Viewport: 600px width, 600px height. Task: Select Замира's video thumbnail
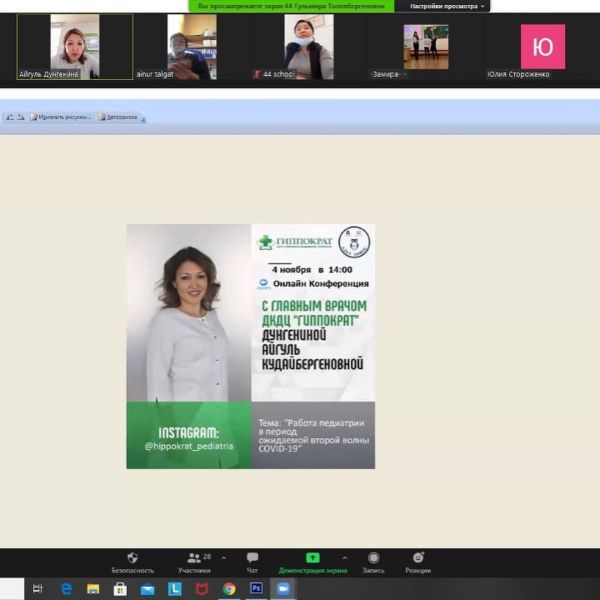pos(426,47)
